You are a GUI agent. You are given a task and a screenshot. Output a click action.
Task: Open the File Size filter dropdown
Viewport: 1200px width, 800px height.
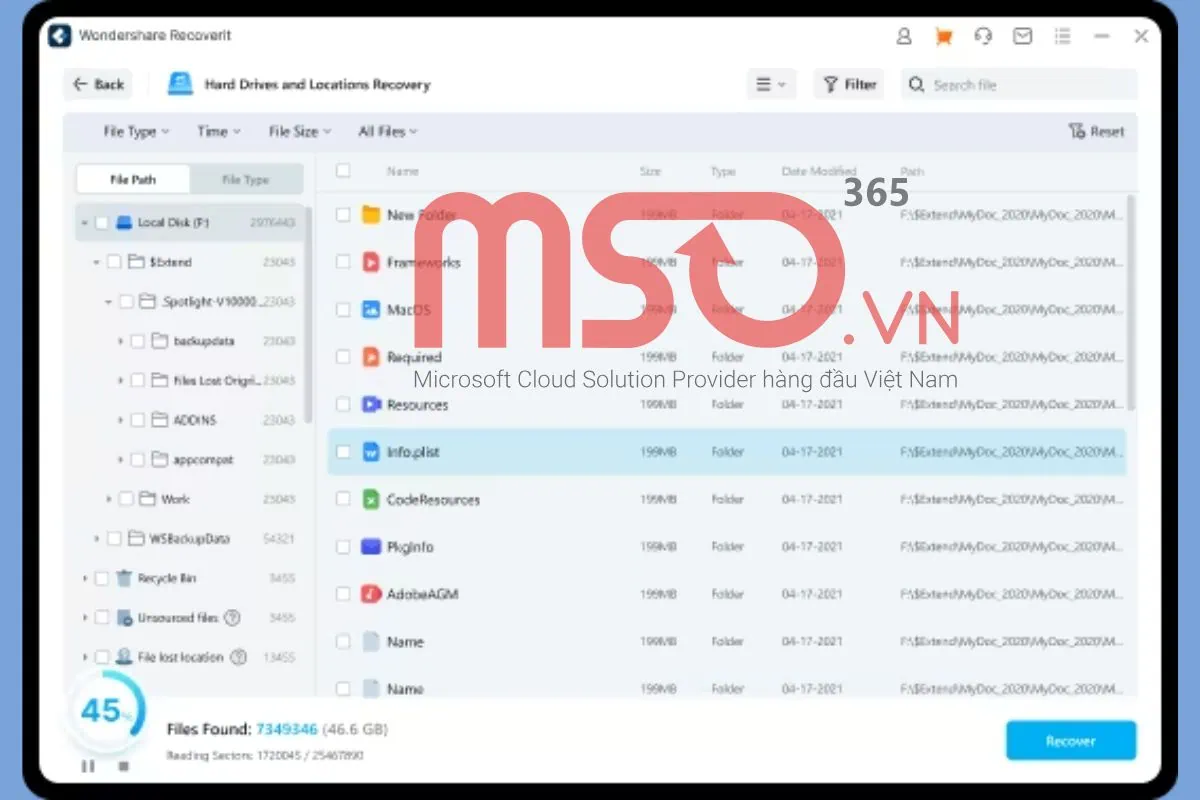(x=299, y=132)
